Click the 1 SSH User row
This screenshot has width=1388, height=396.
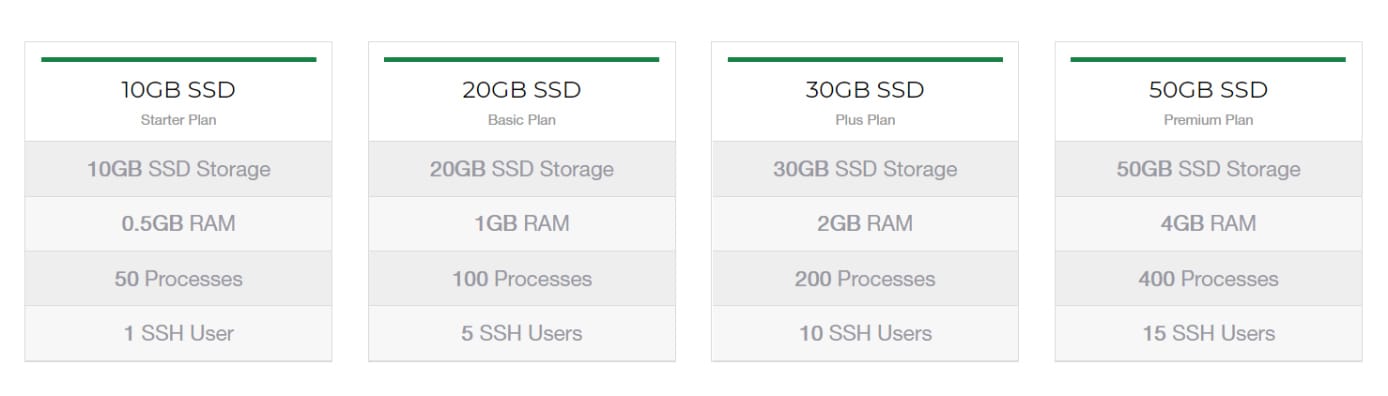178,333
